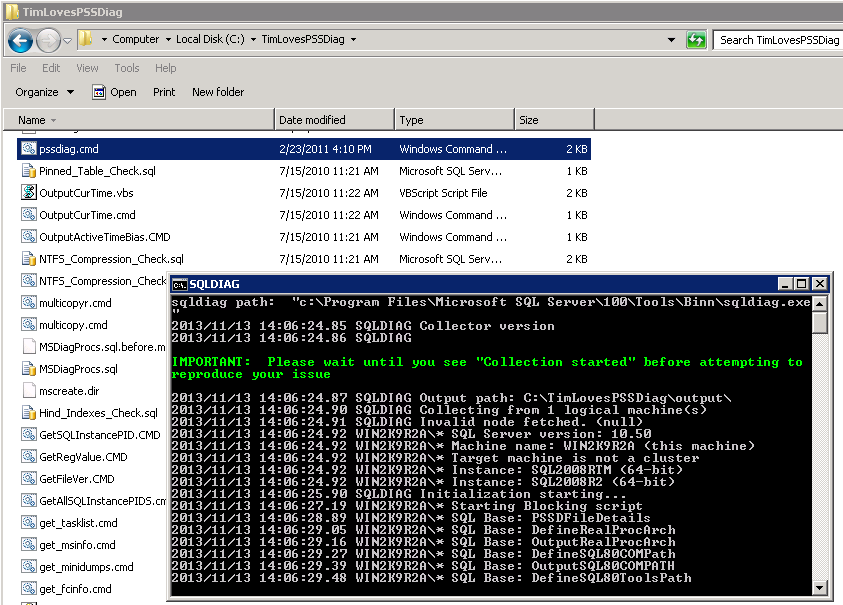Click the Search TimLovesPSSDiag box
Screen dimensions: 843x605
(778, 40)
